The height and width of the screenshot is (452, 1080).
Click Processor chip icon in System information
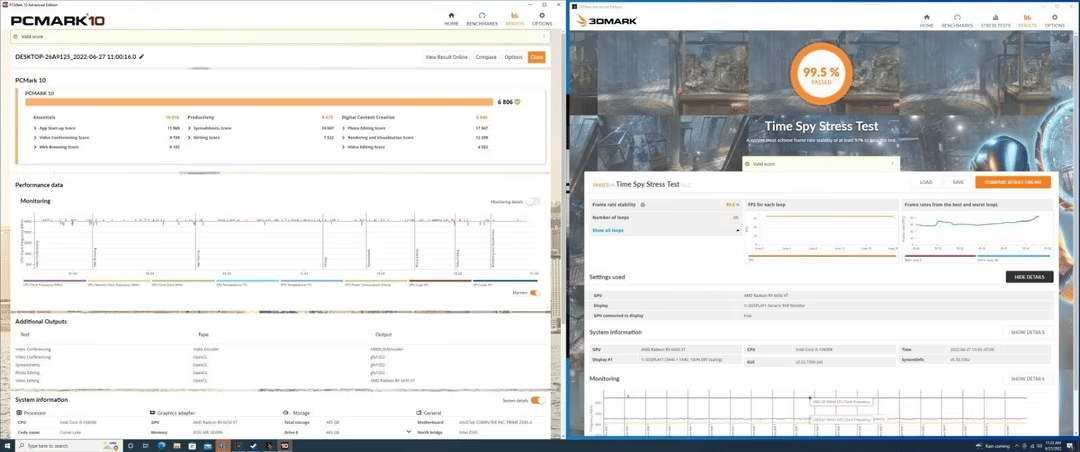click(x=19, y=412)
